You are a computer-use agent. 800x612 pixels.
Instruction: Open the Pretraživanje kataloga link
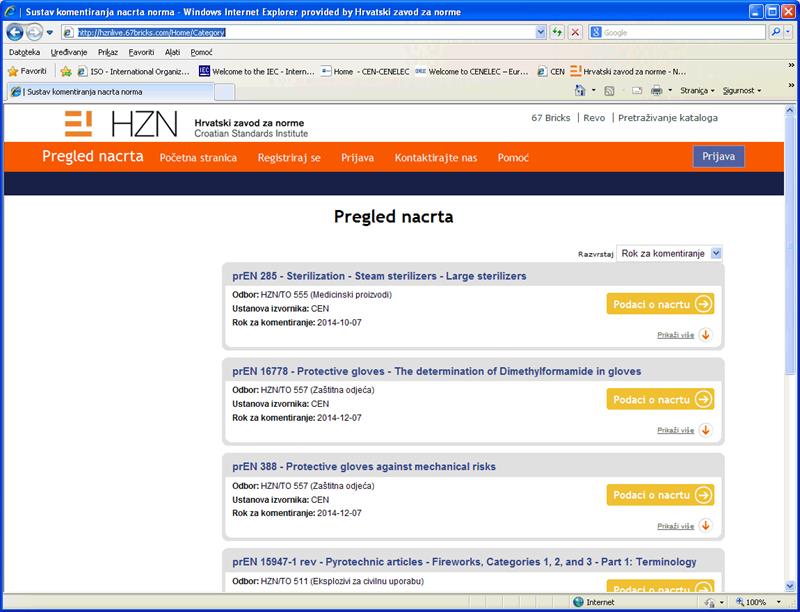click(668, 118)
